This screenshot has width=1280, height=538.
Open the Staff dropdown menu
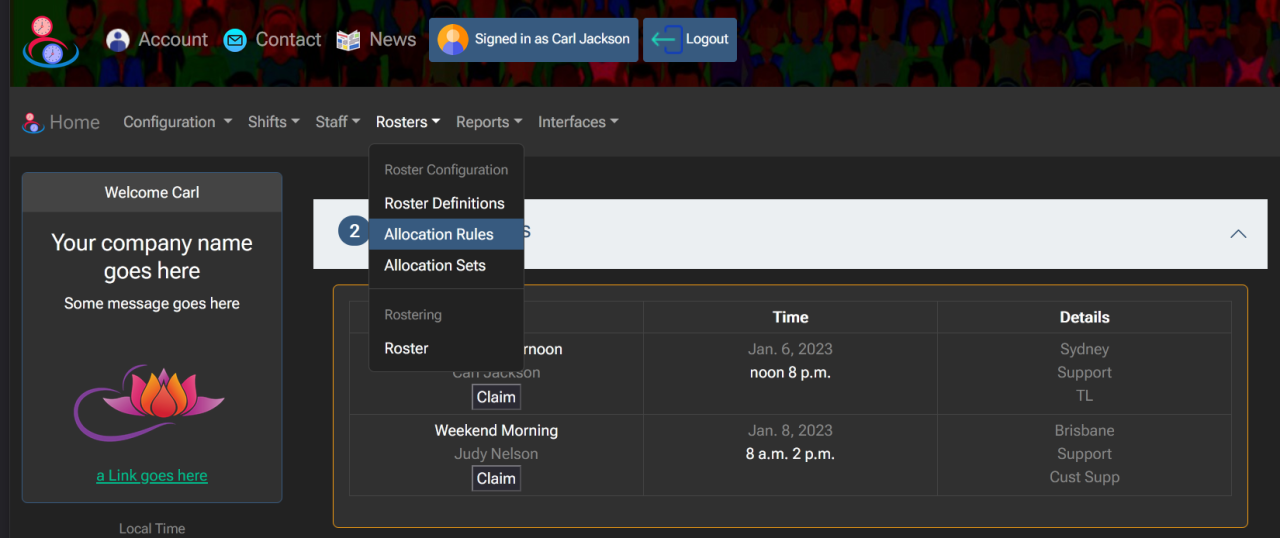337,122
